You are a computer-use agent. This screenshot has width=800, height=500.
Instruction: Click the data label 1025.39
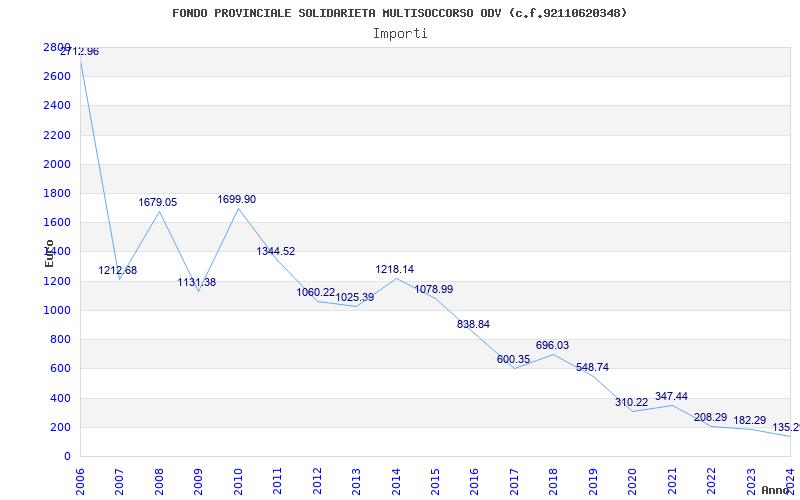coord(355,297)
